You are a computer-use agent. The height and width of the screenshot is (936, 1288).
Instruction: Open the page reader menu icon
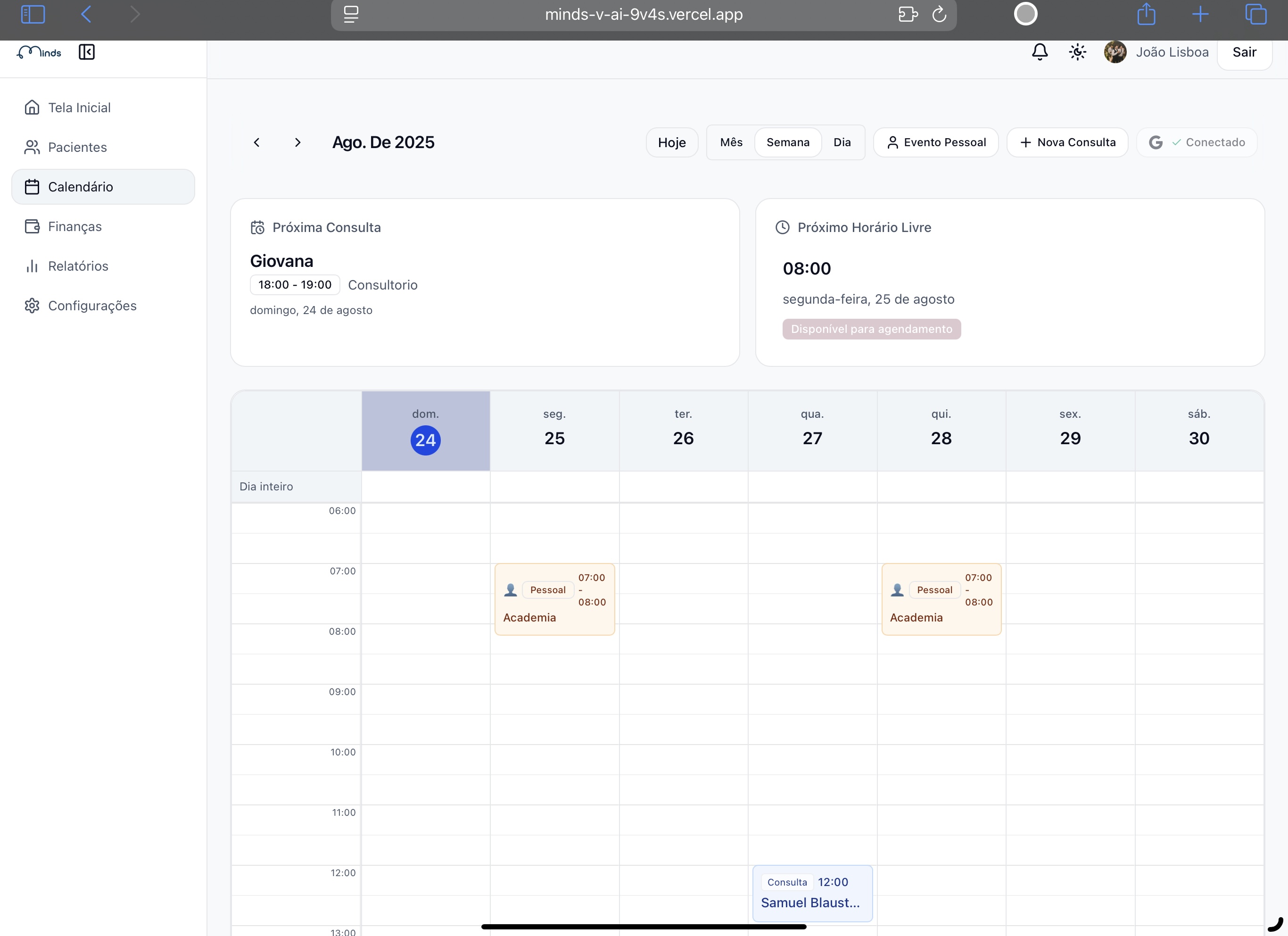351,14
